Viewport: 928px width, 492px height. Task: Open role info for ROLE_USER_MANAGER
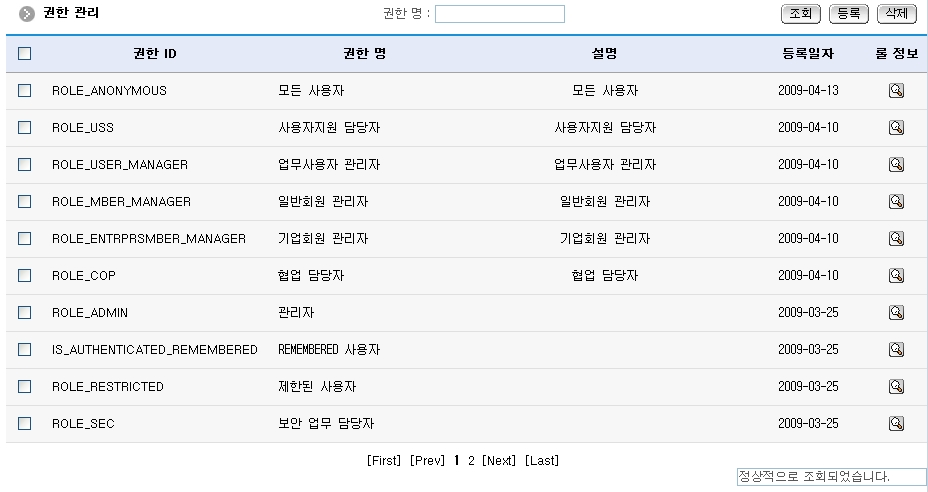[896, 165]
